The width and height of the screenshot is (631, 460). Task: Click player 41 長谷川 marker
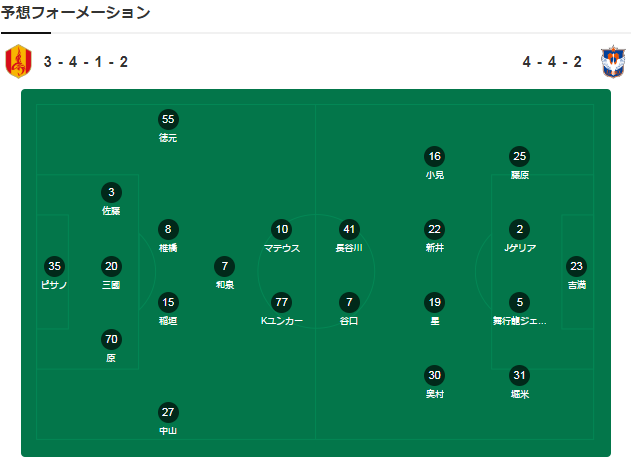click(x=349, y=229)
